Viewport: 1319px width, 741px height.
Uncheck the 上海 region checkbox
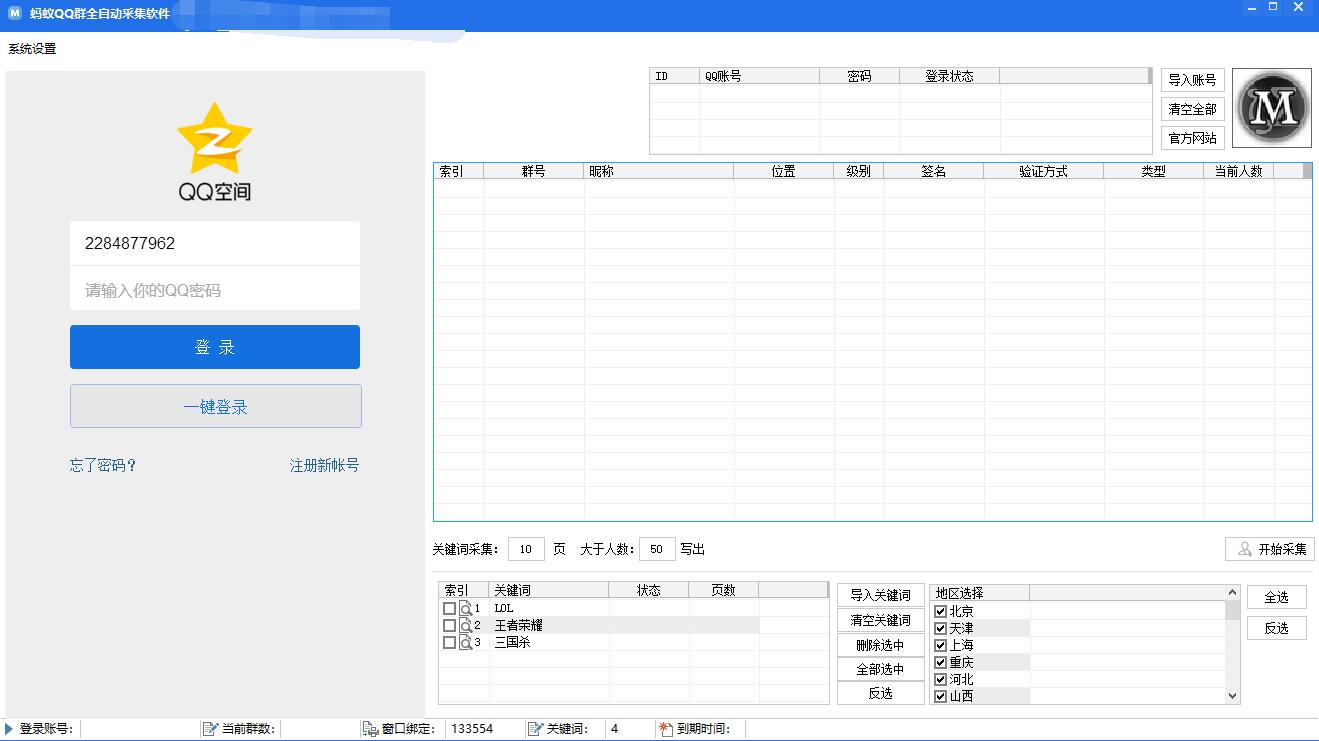[x=940, y=645]
